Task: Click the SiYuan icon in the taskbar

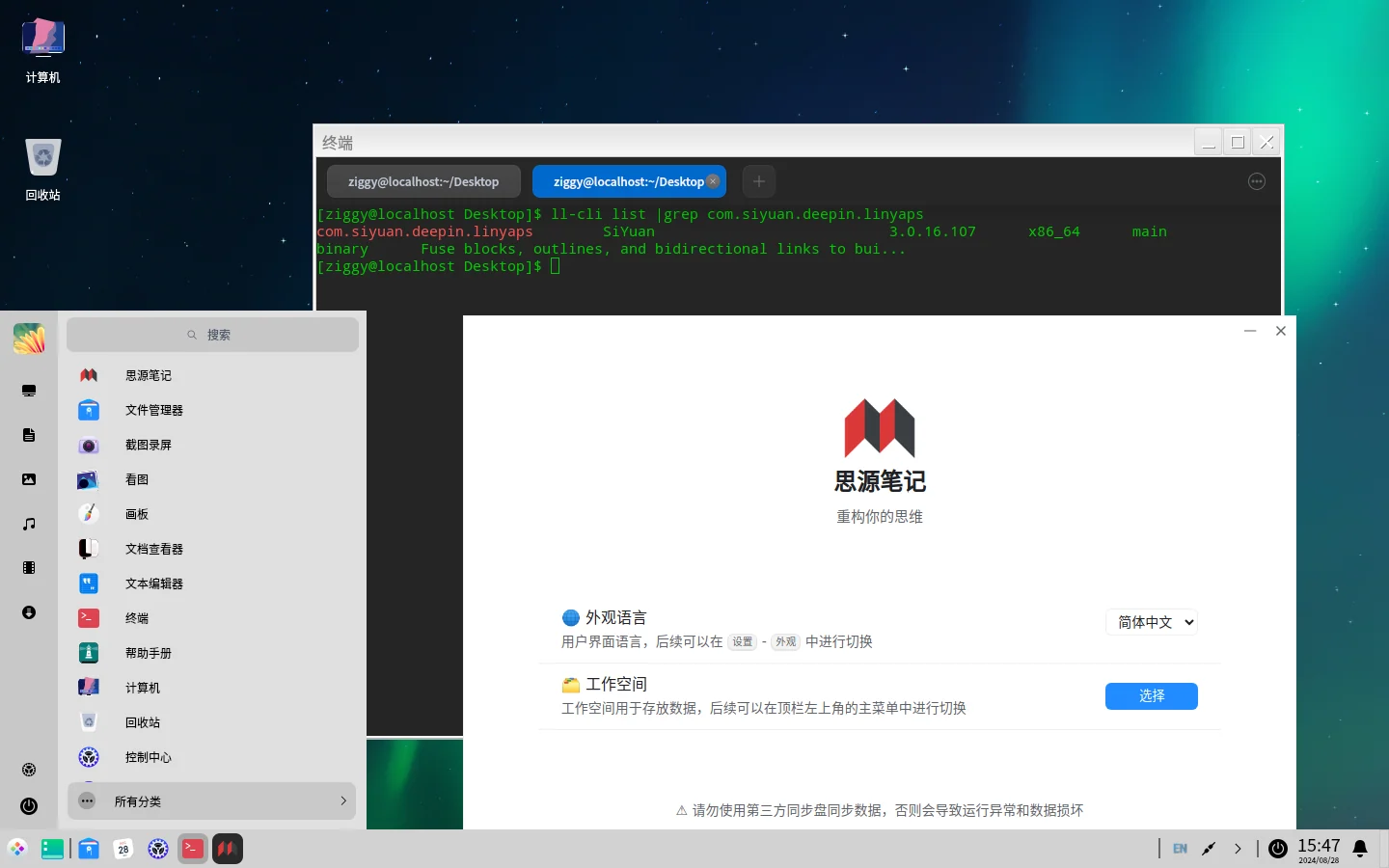Action: pos(228,849)
